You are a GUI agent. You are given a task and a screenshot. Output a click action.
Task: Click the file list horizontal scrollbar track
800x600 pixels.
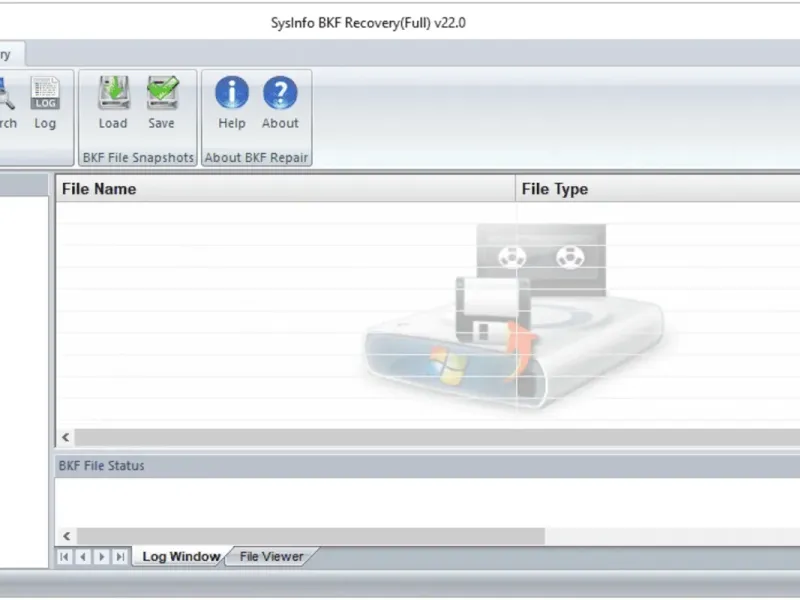point(437,437)
